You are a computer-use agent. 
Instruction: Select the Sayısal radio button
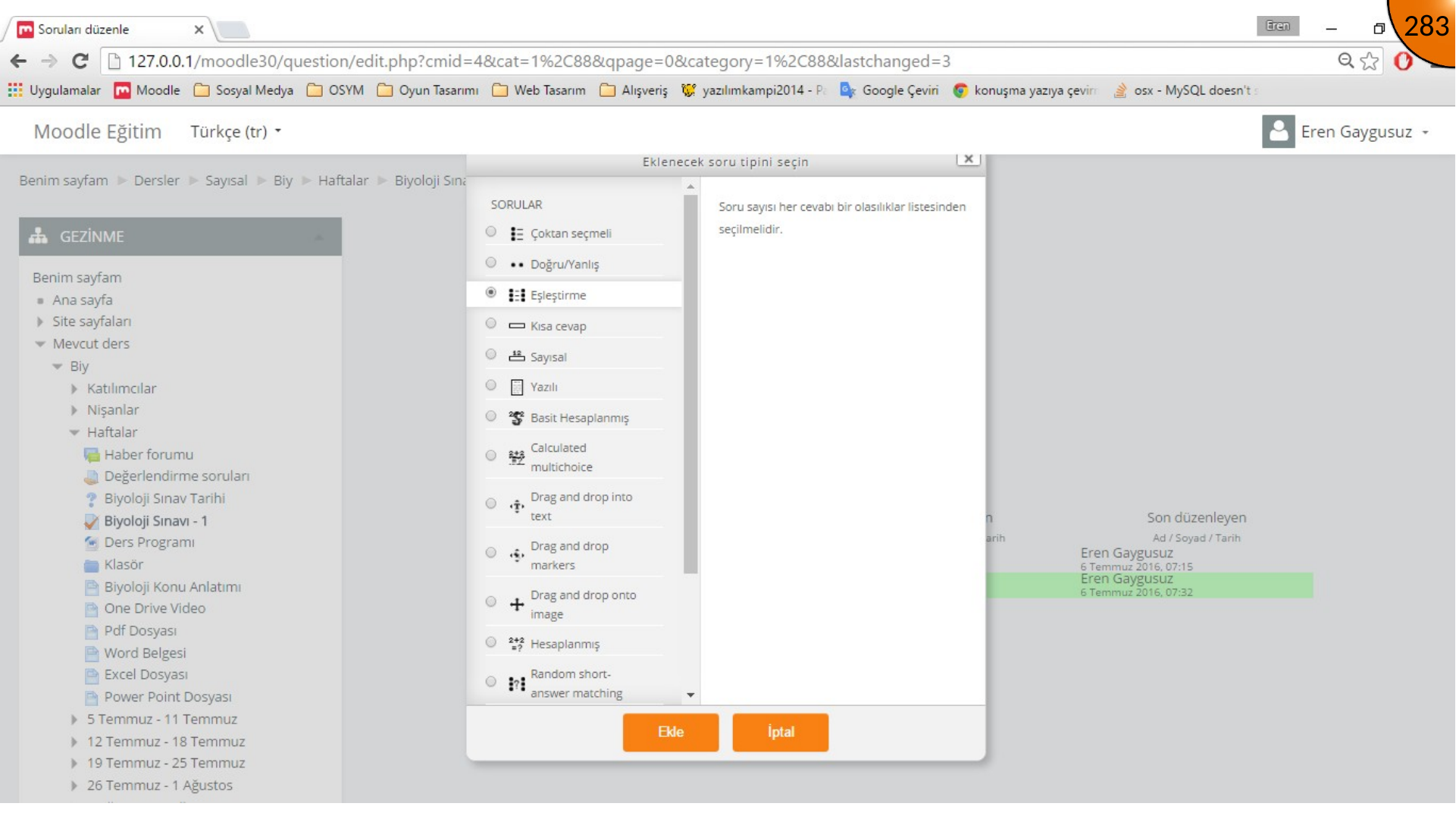pyautogui.click(x=491, y=355)
